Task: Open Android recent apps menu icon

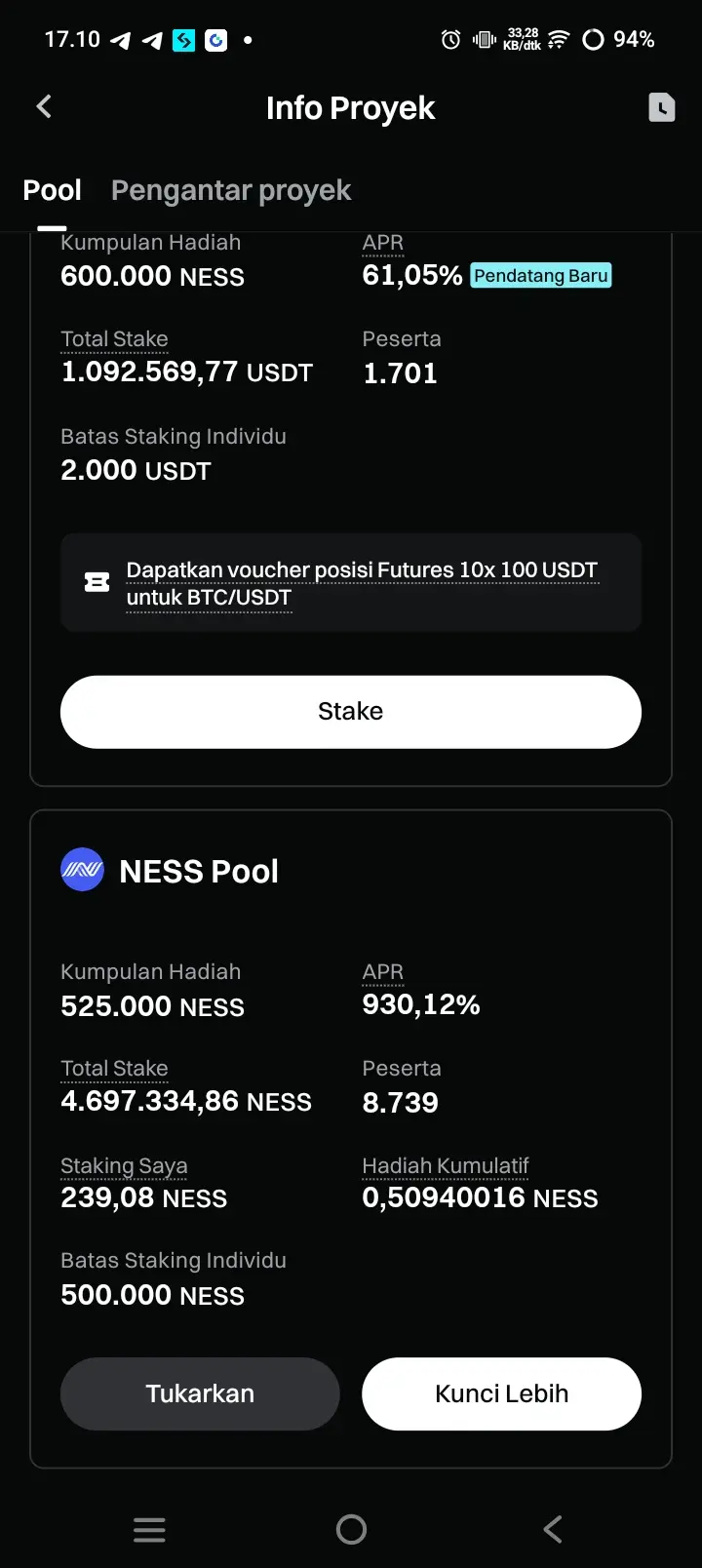Action: (x=149, y=1529)
